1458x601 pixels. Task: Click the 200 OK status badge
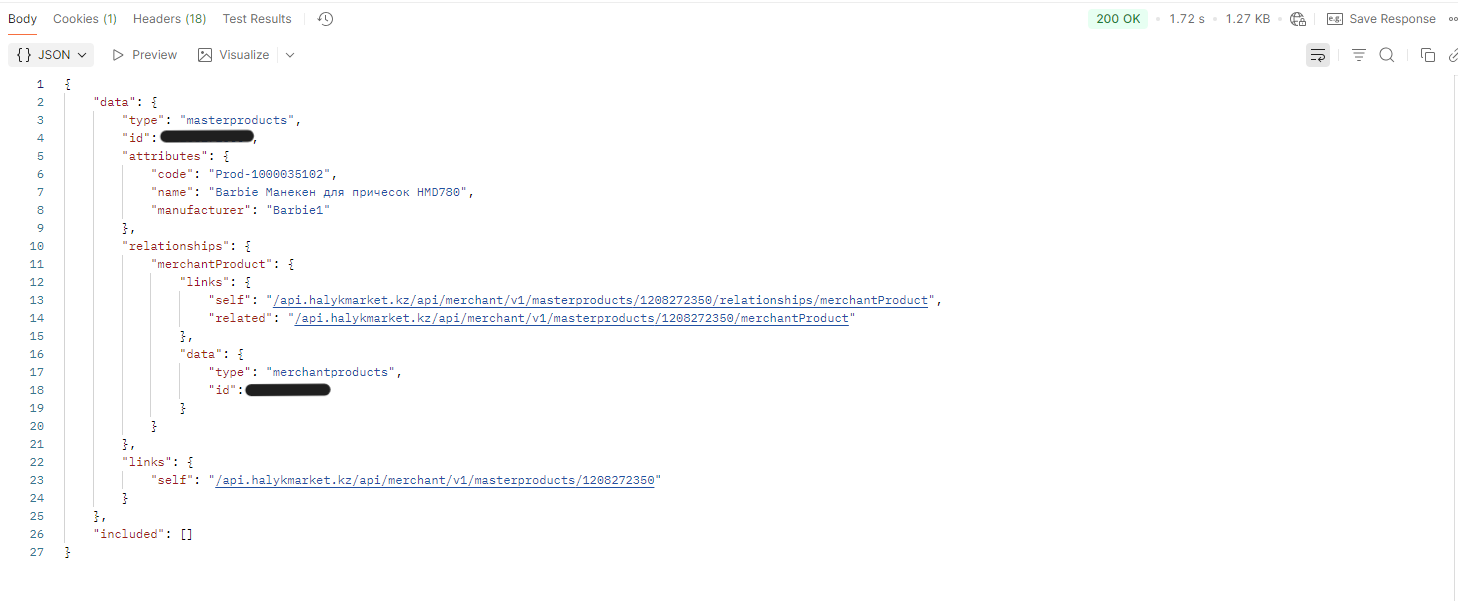[x=1118, y=19]
